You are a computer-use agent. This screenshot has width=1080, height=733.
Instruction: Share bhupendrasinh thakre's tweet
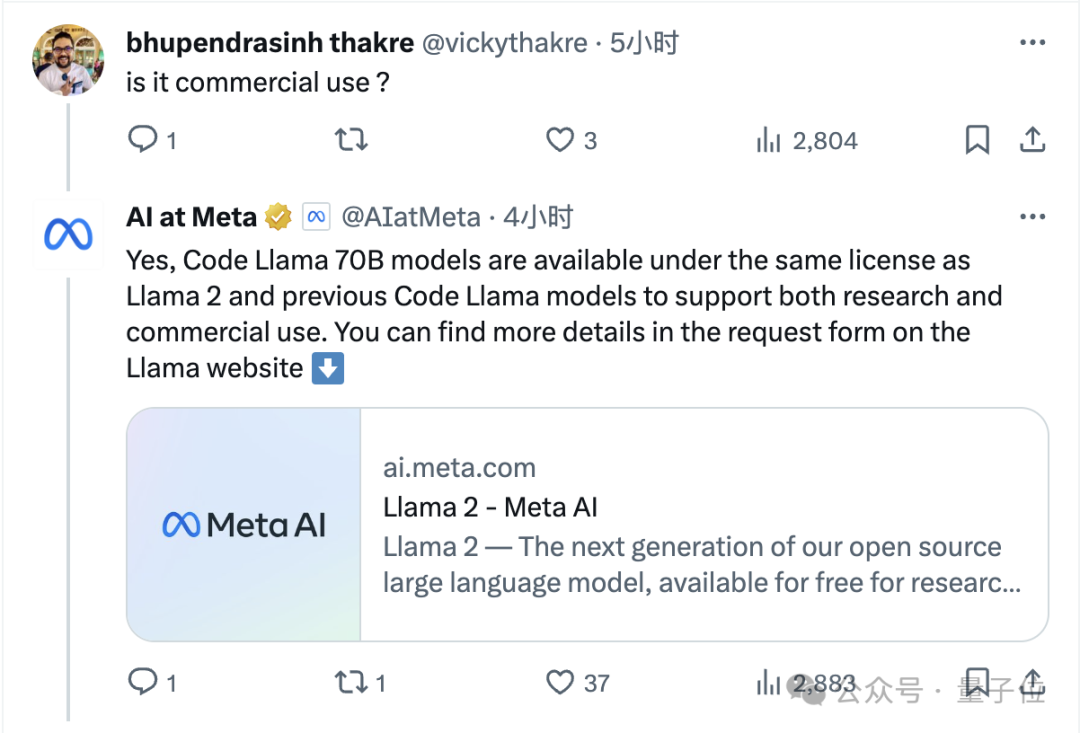(1032, 140)
